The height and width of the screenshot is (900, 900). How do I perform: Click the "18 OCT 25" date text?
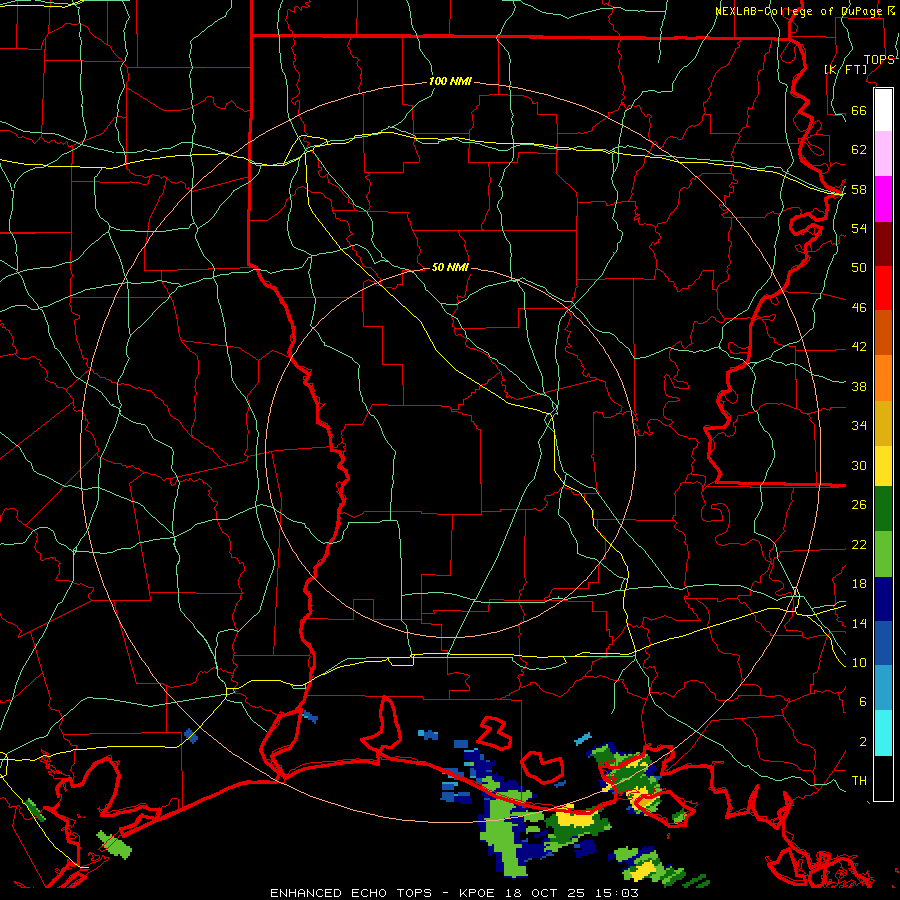(545, 893)
